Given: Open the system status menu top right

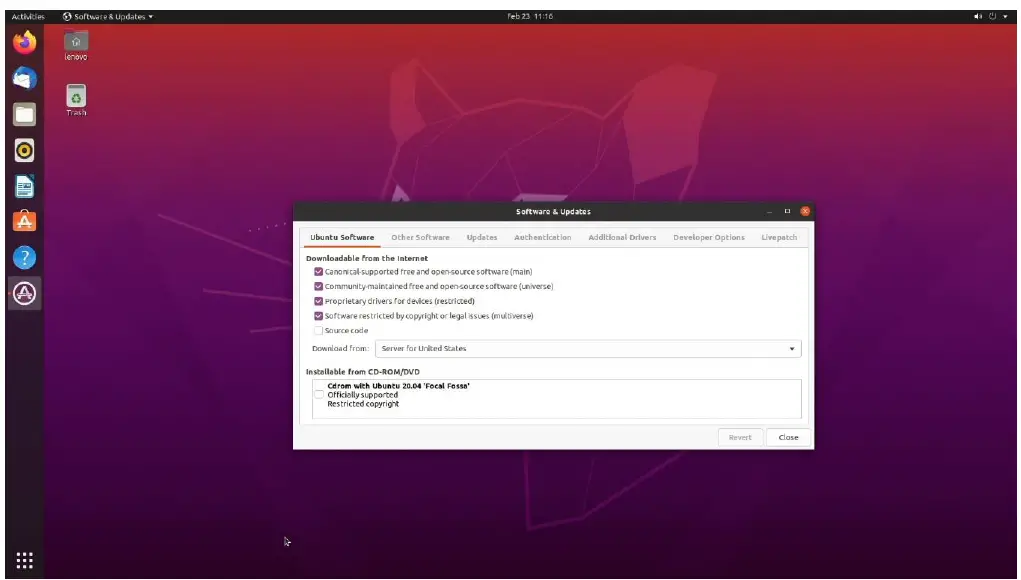Looking at the screenshot, I should (x=991, y=16).
